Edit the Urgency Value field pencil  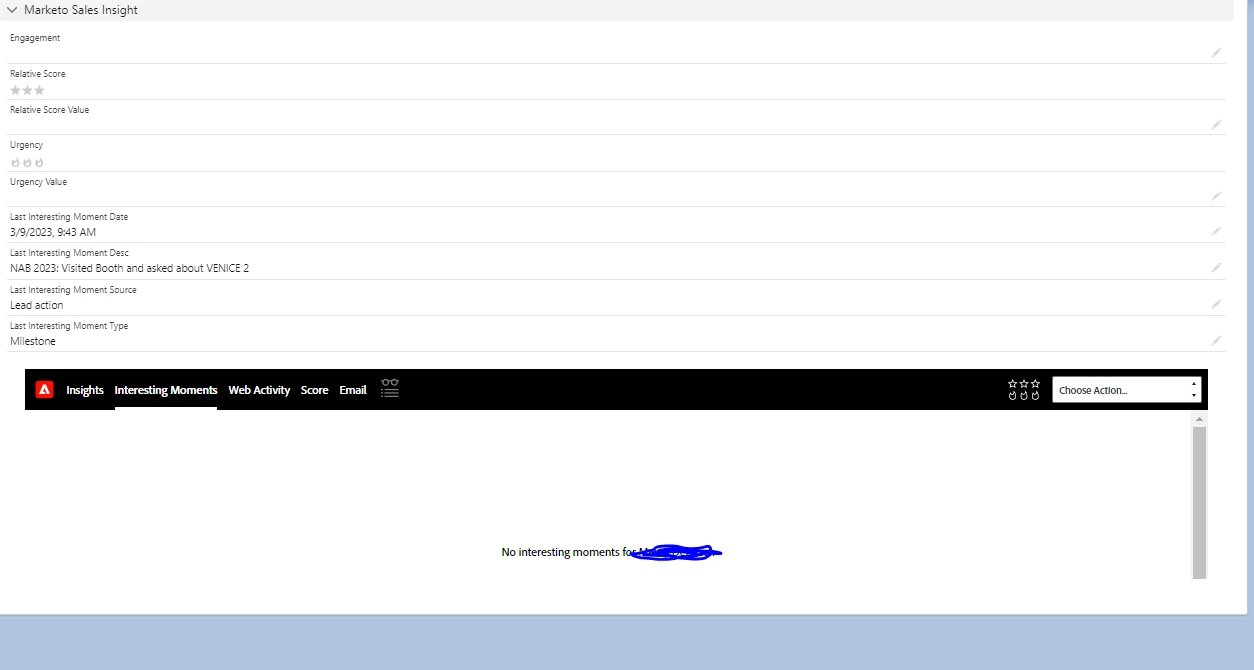point(1216,196)
